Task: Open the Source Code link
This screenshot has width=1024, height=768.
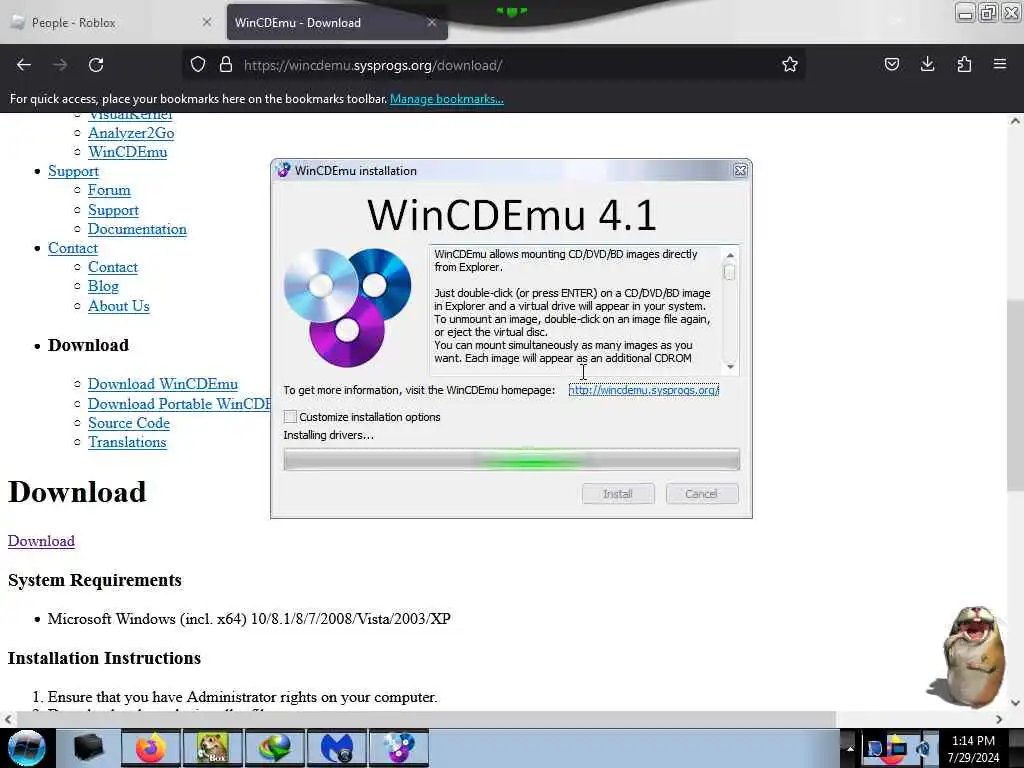Action: pyautogui.click(x=129, y=423)
